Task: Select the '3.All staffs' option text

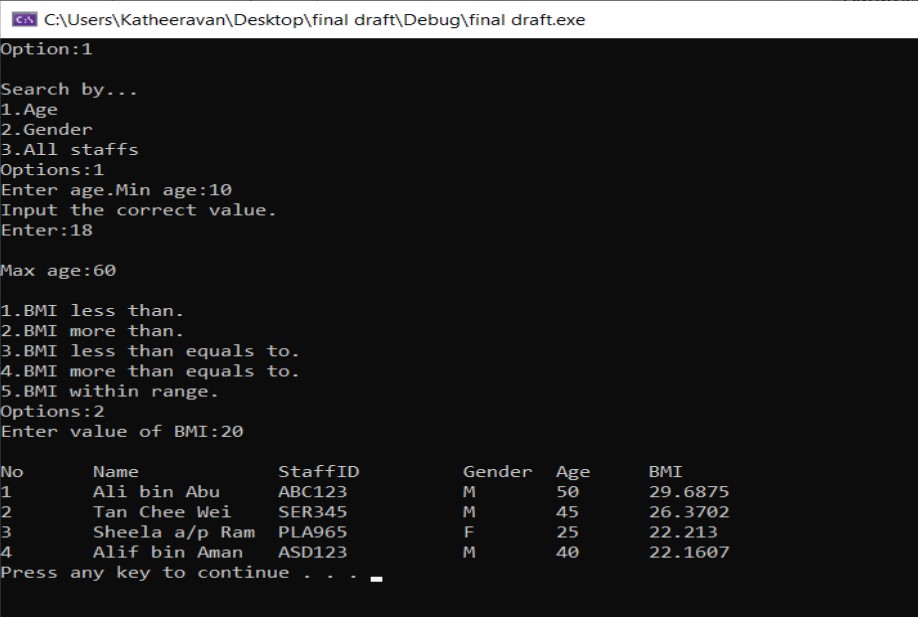Action: point(69,150)
